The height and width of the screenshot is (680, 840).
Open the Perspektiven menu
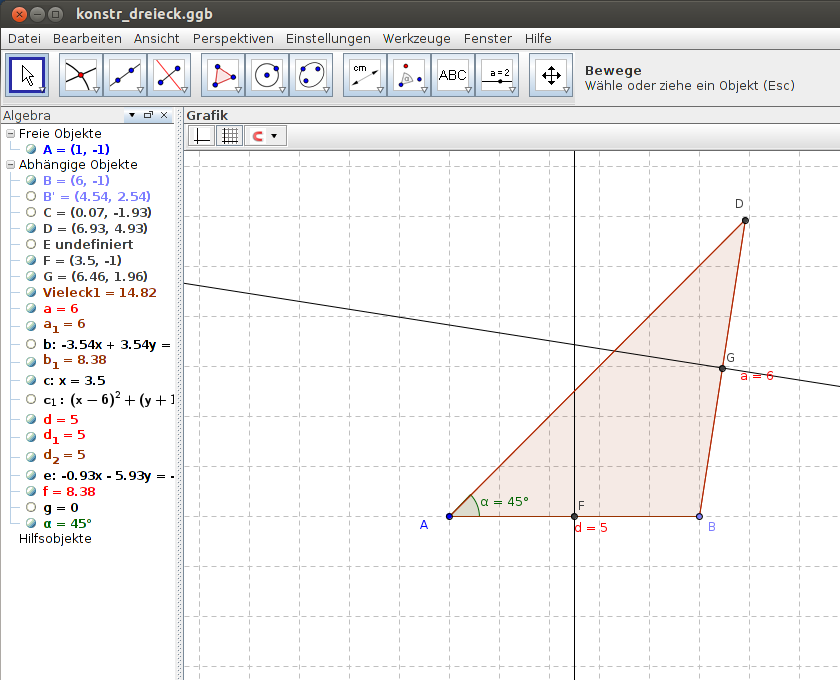click(233, 38)
